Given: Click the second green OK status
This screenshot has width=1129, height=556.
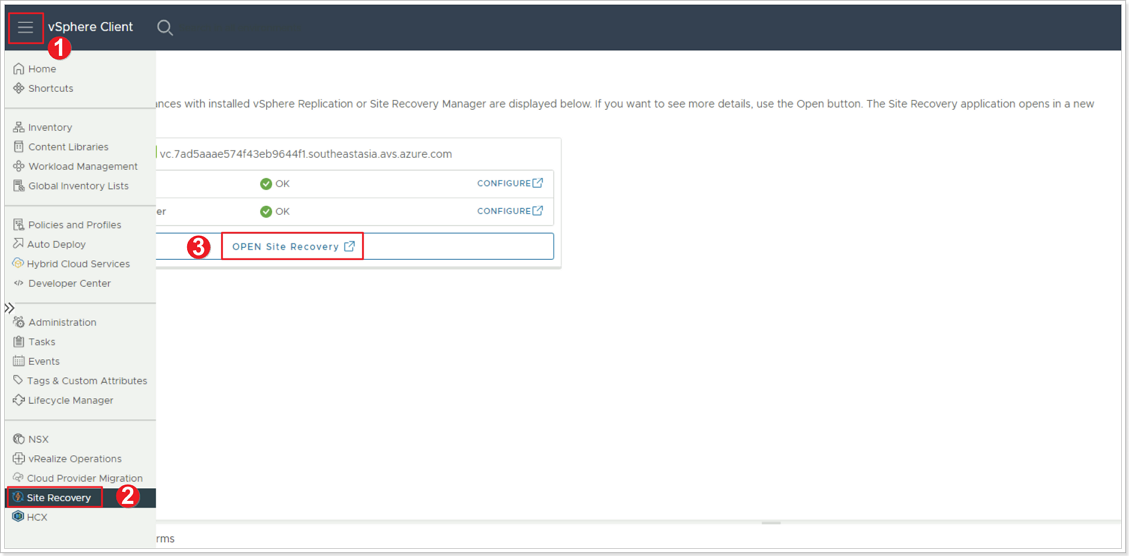Looking at the screenshot, I should [274, 212].
